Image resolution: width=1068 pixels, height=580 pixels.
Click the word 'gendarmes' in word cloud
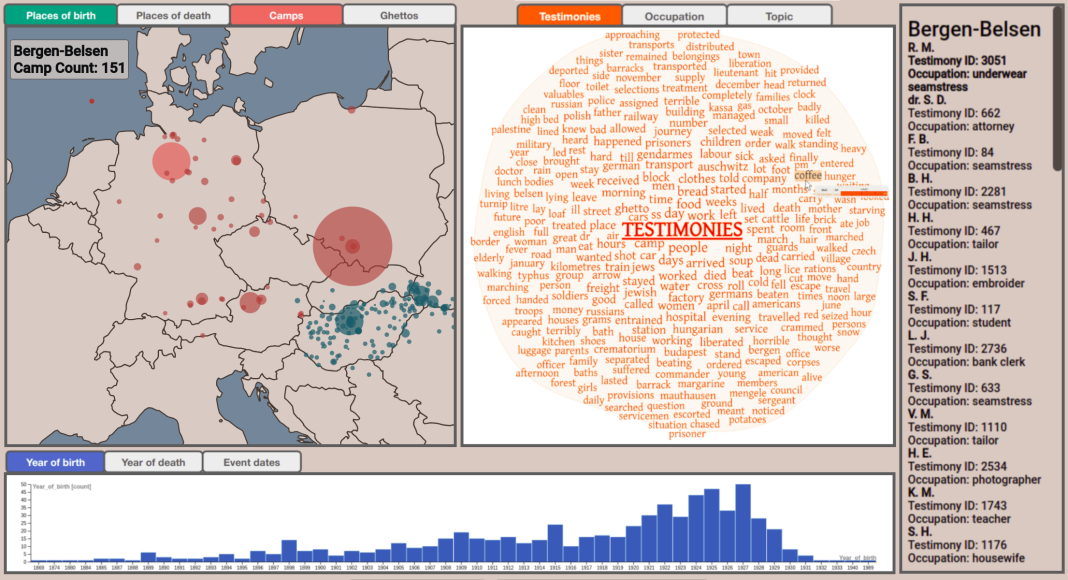point(664,155)
